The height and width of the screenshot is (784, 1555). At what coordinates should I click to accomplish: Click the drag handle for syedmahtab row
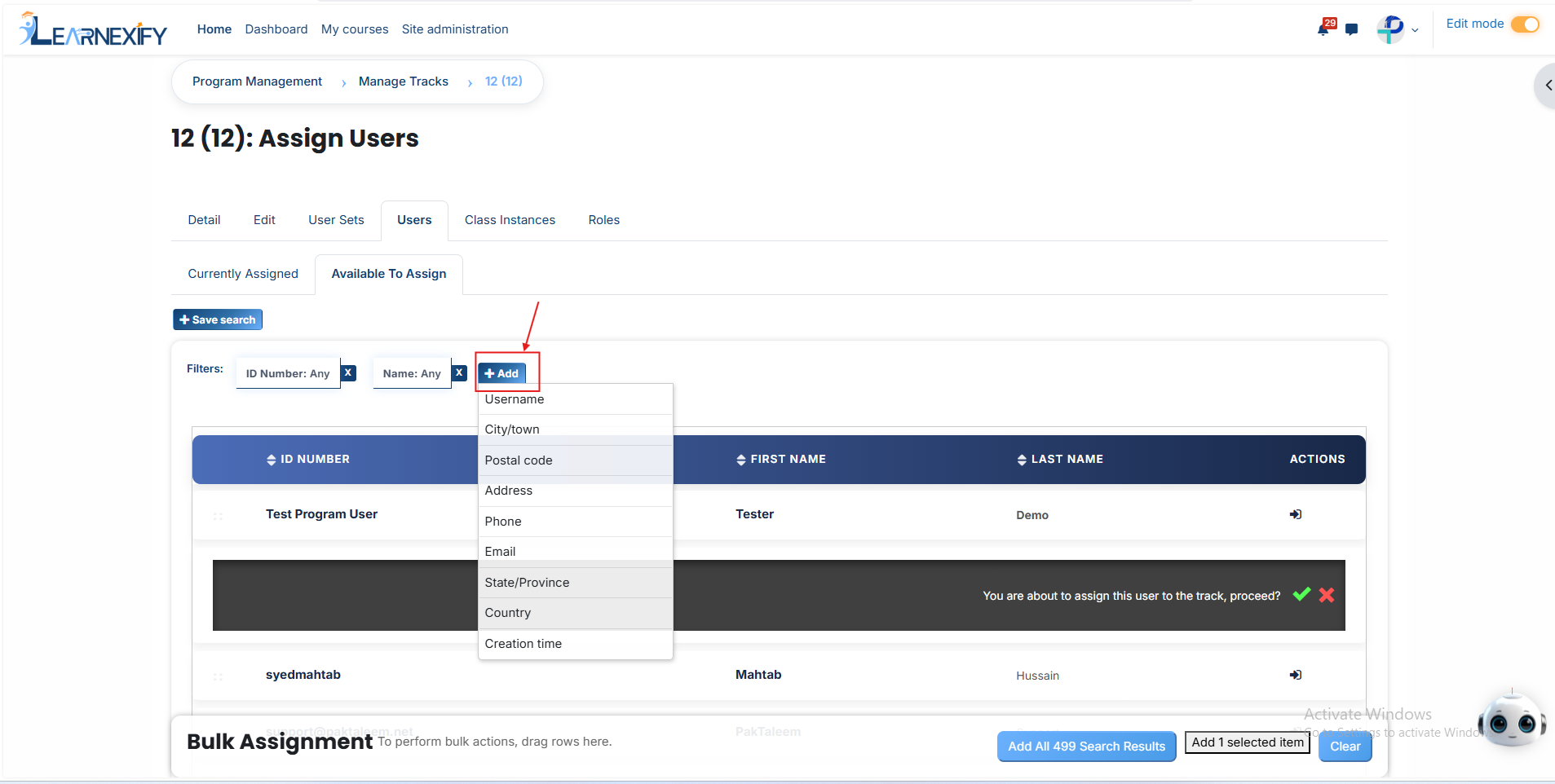(218, 676)
